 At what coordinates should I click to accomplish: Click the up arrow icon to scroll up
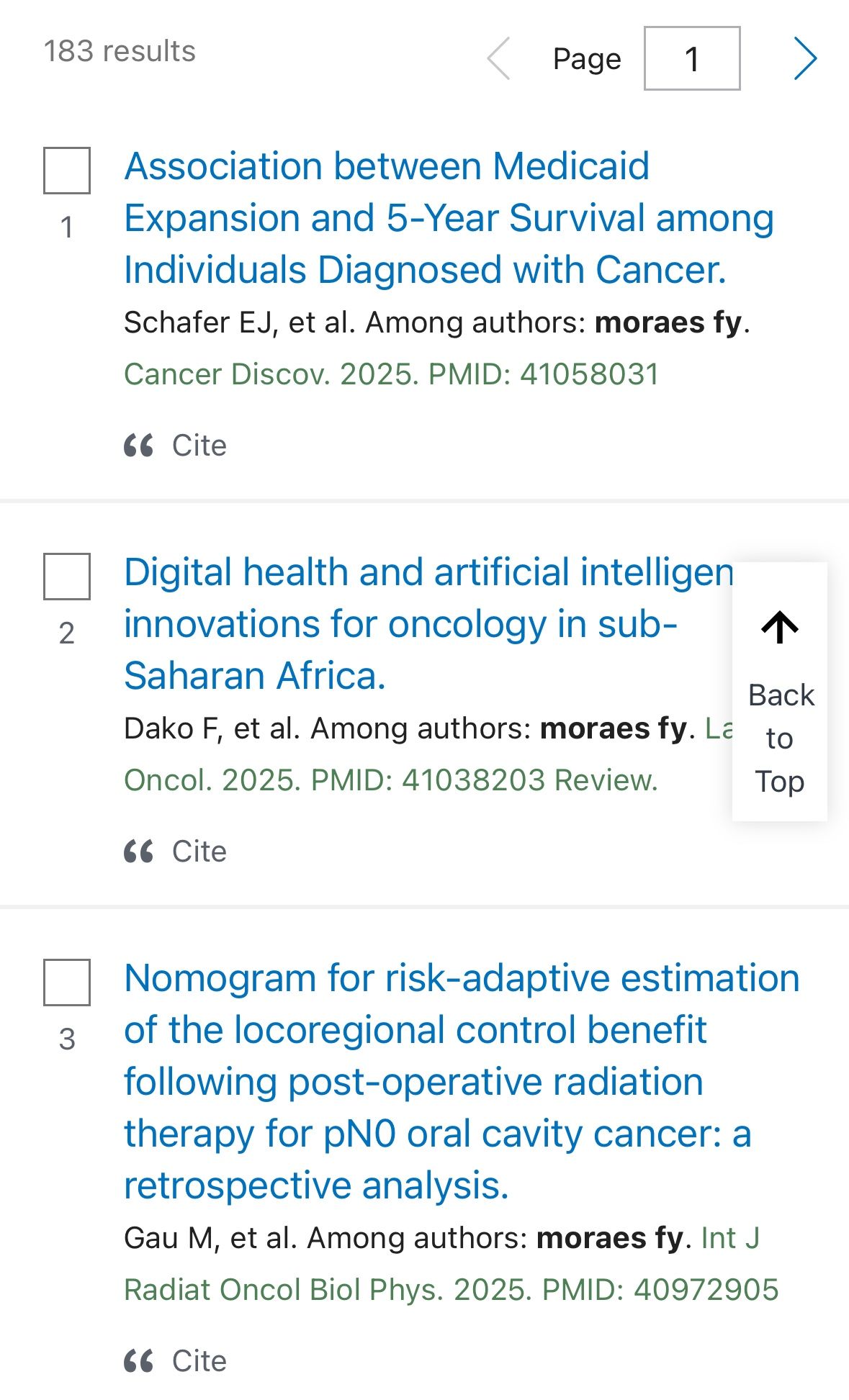pos(780,628)
